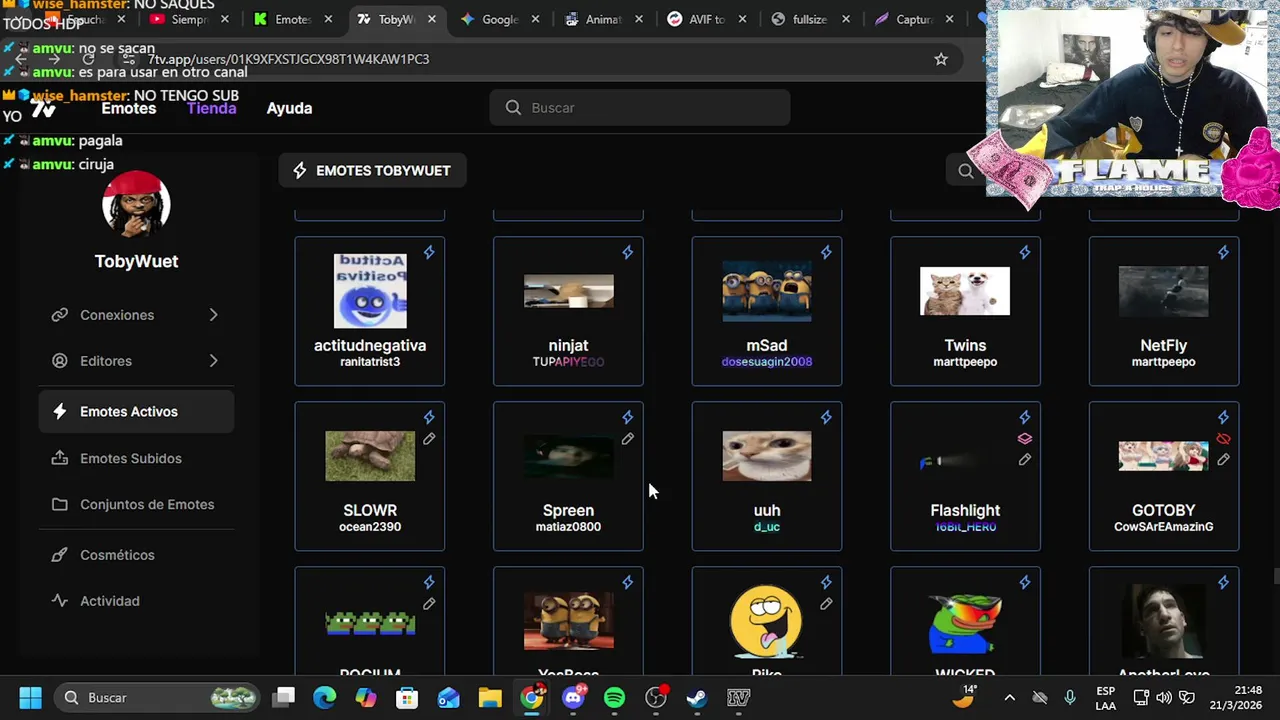Switch to the Animat browser tab
Image resolution: width=1280 pixels, height=720 pixels.
[601, 19]
